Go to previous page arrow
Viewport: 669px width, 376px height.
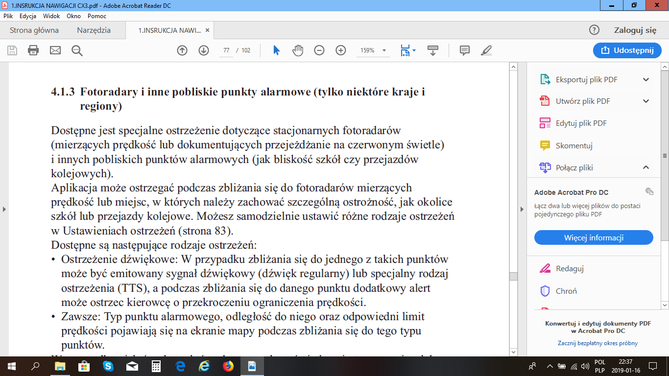pyautogui.click(x=182, y=50)
